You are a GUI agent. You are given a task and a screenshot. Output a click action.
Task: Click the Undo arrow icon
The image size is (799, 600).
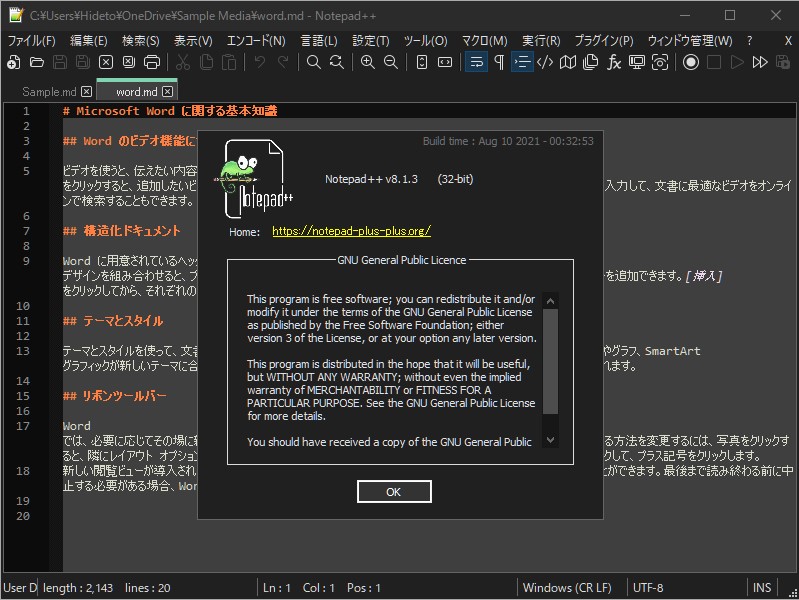260,62
